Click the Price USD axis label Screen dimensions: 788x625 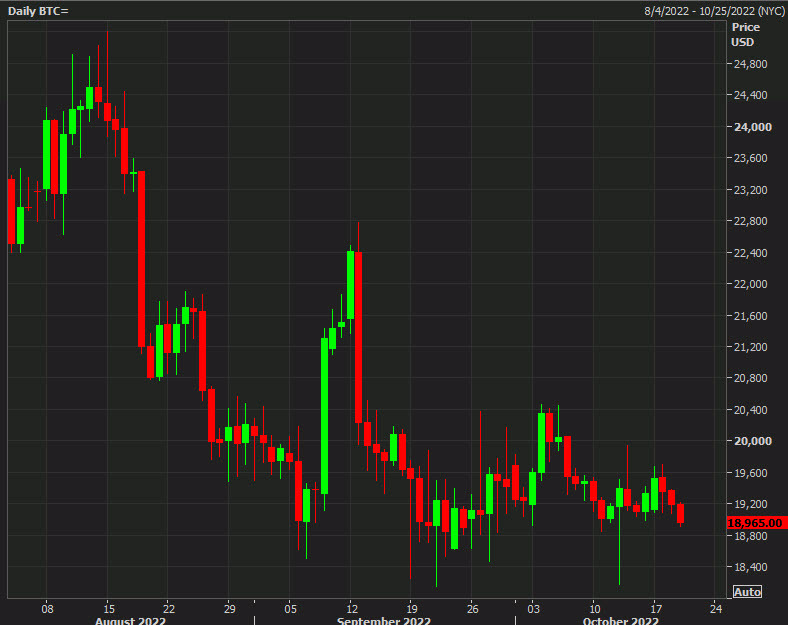point(743,35)
